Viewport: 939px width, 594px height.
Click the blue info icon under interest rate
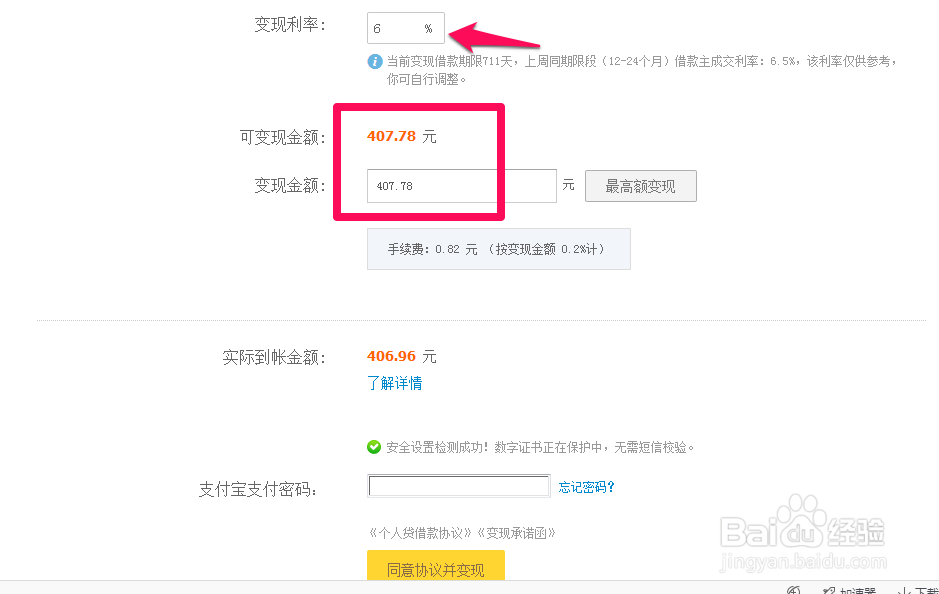tap(375, 61)
